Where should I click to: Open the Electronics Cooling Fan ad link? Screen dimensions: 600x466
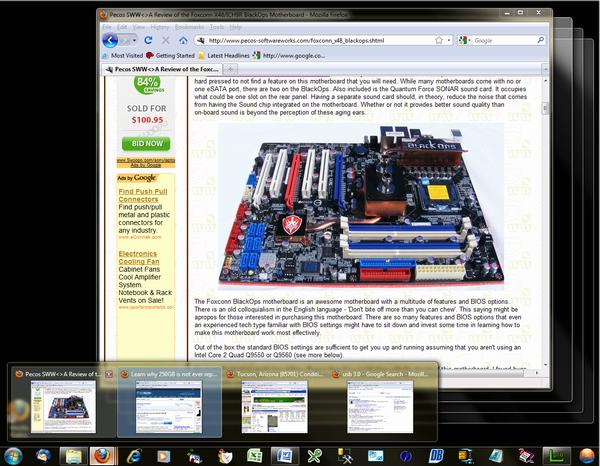(x=139, y=257)
